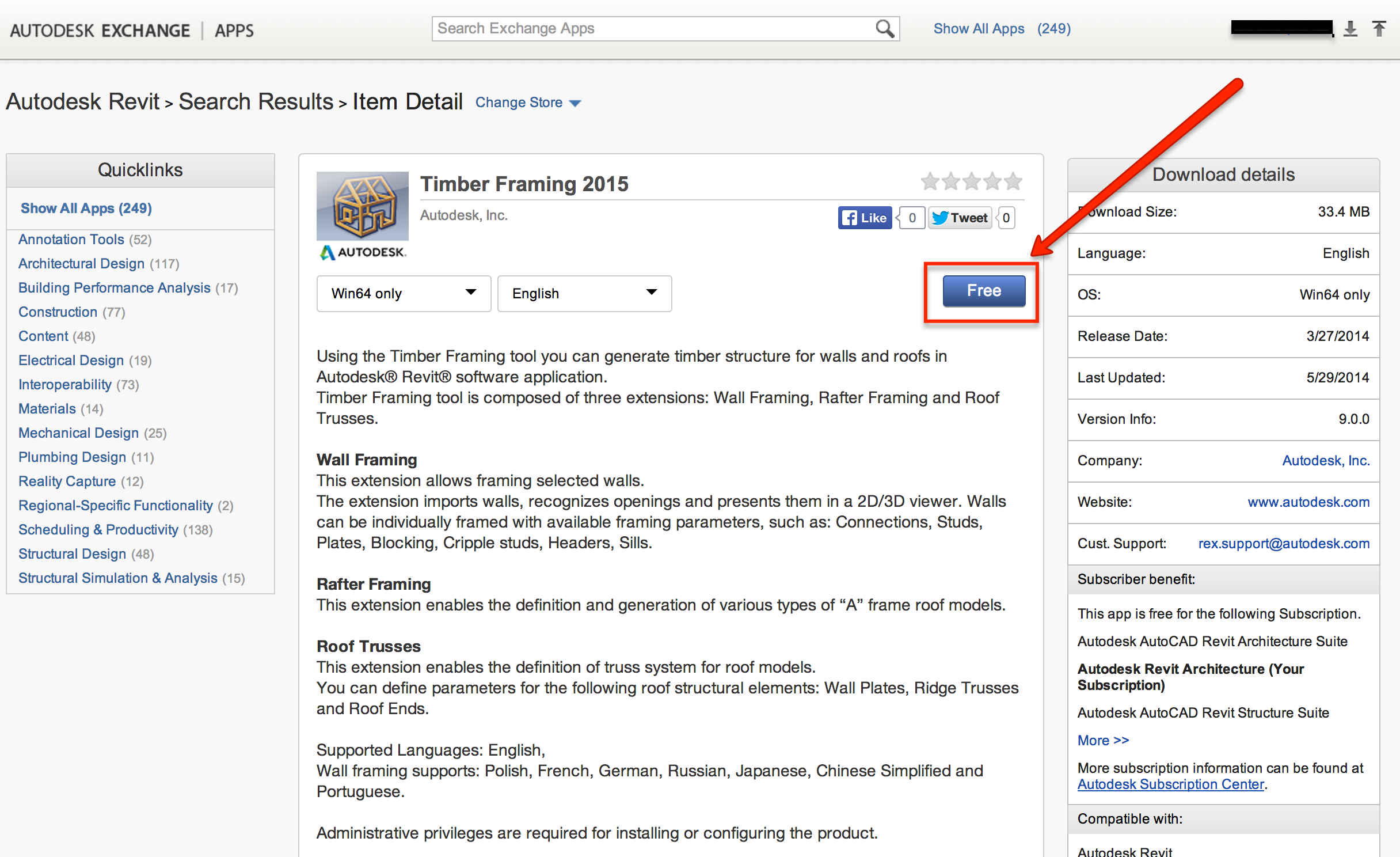Click the Facebook Like button
The image size is (1400, 857).
865,218
